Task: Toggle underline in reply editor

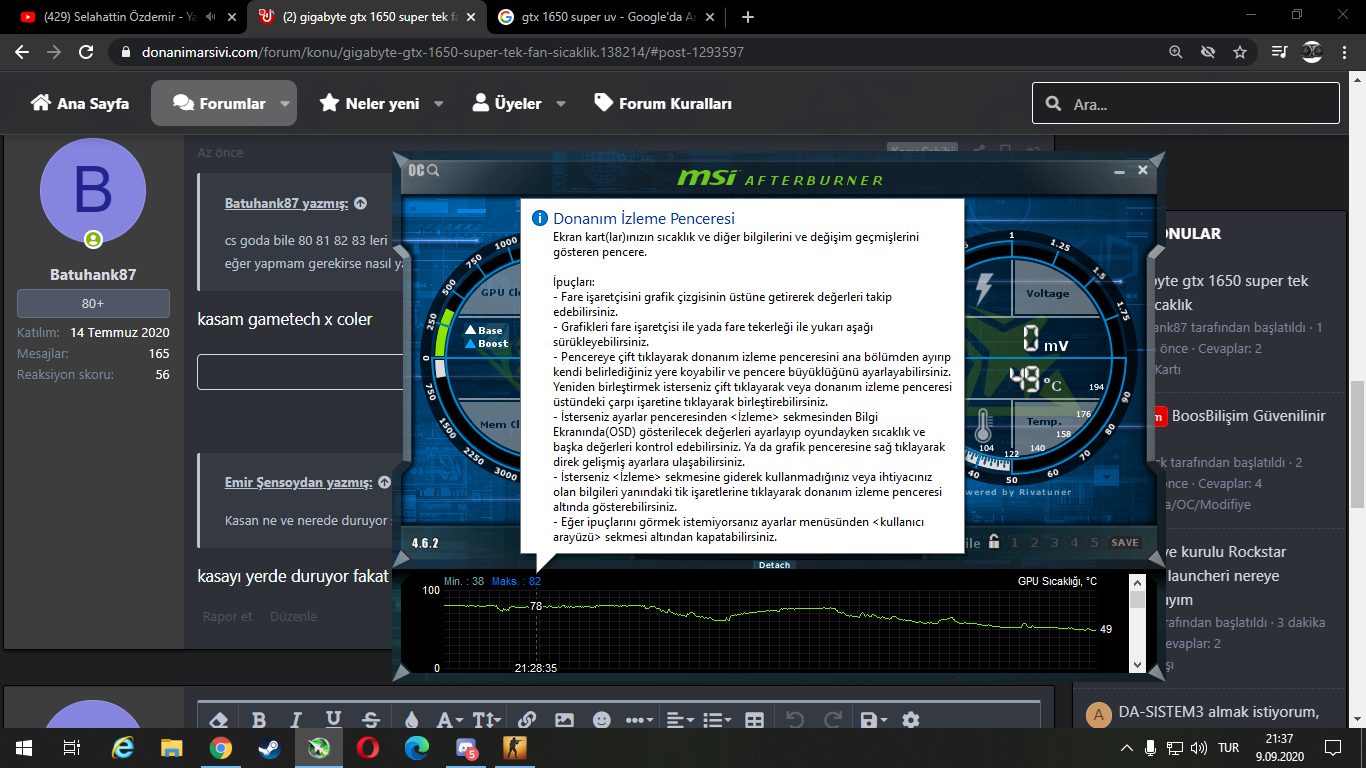Action: [333, 720]
